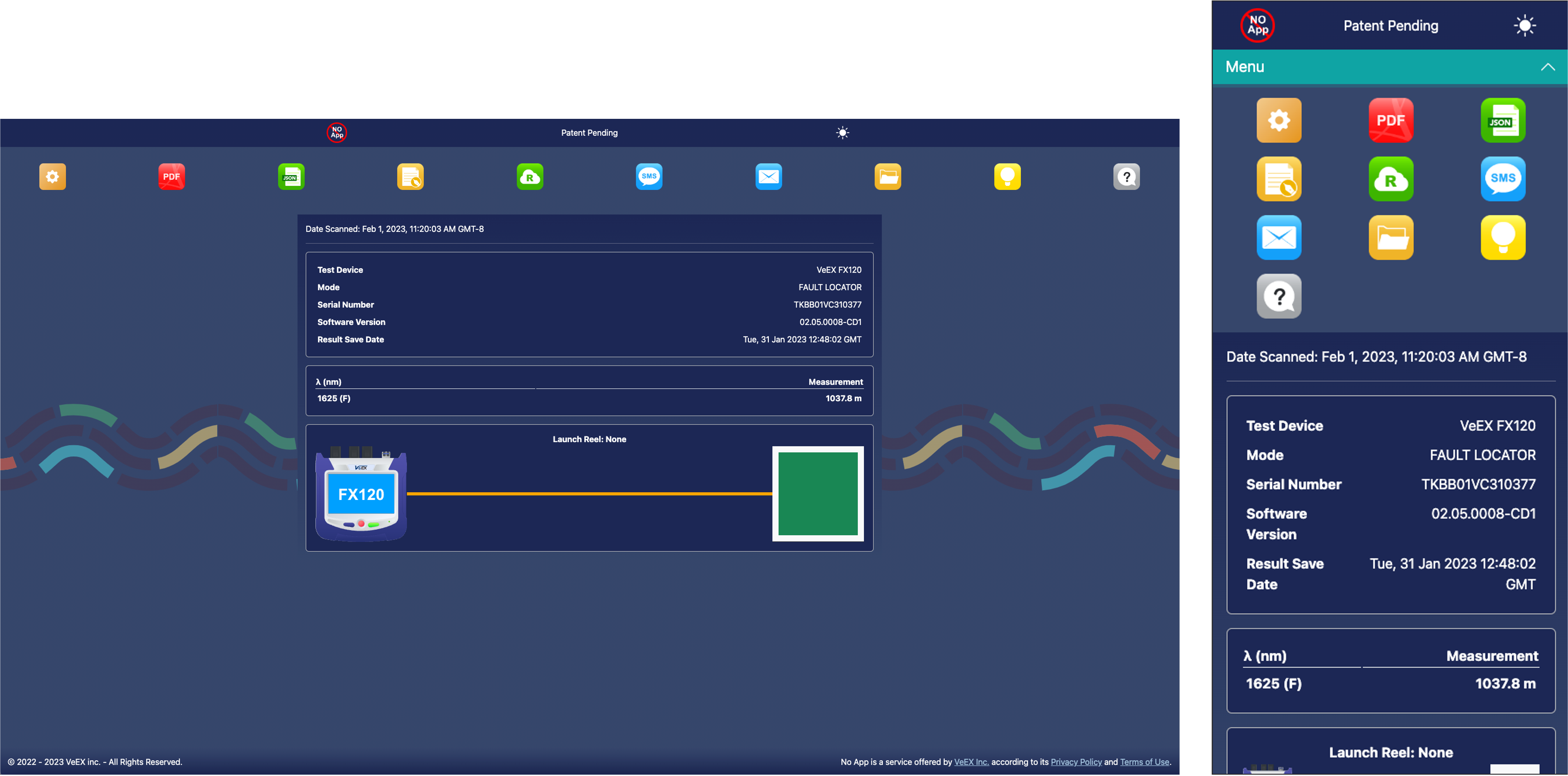Click 'Date Scanned' line in mobile panel
The height and width of the screenshot is (776, 1568).
(1375, 357)
